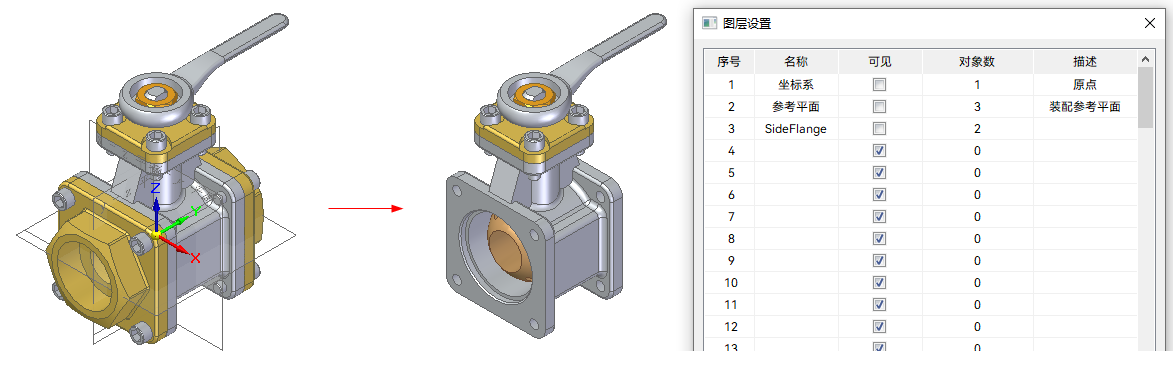
Task: Click the 描述 column header
Action: pyautogui.click(x=1085, y=62)
